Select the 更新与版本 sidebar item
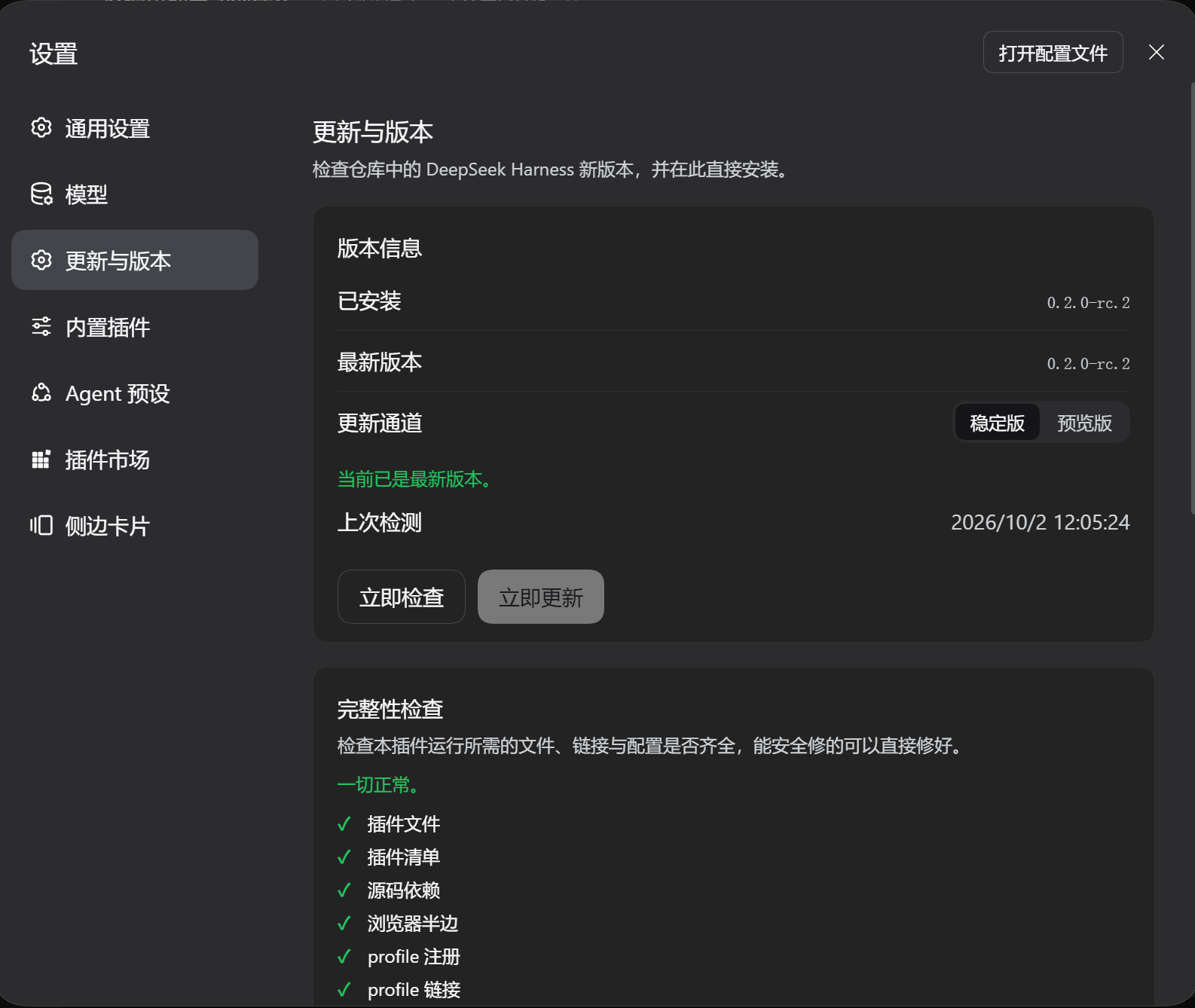The width and height of the screenshot is (1195, 1008). [x=135, y=260]
